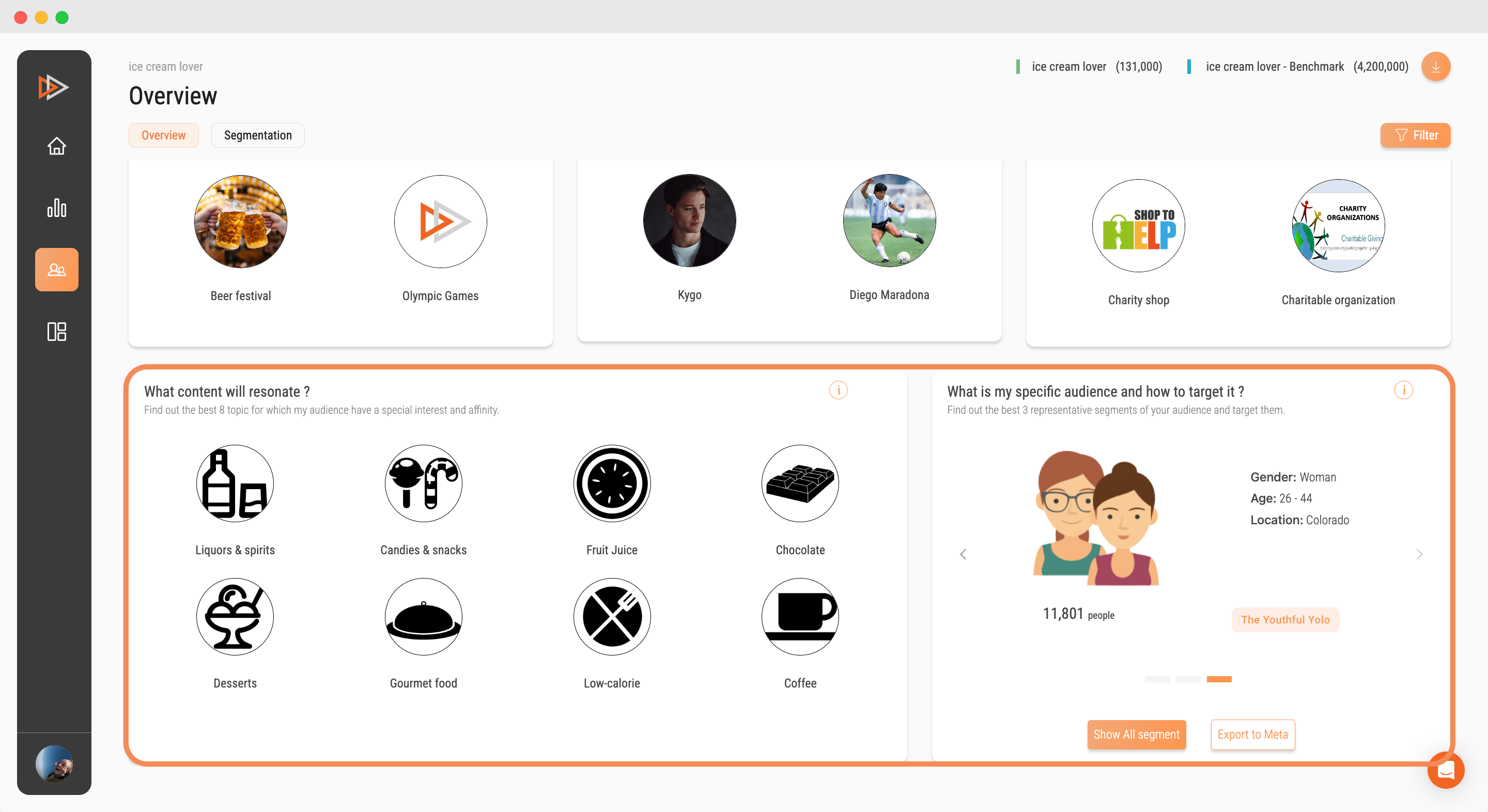Toggle the next audience segment arrow
Viewport: 1488px width, 812px height.
point(1420,554)
